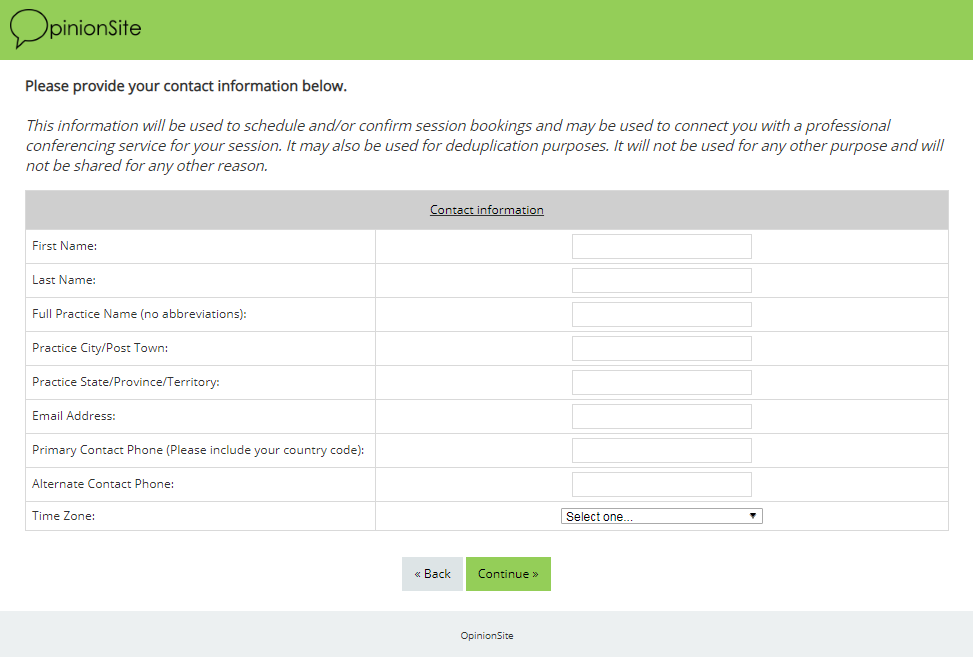The height and width of the screenshot is (657, 973).
Task: Click the Practice State/Province/Territory field
Action: [x=661, y=382]
